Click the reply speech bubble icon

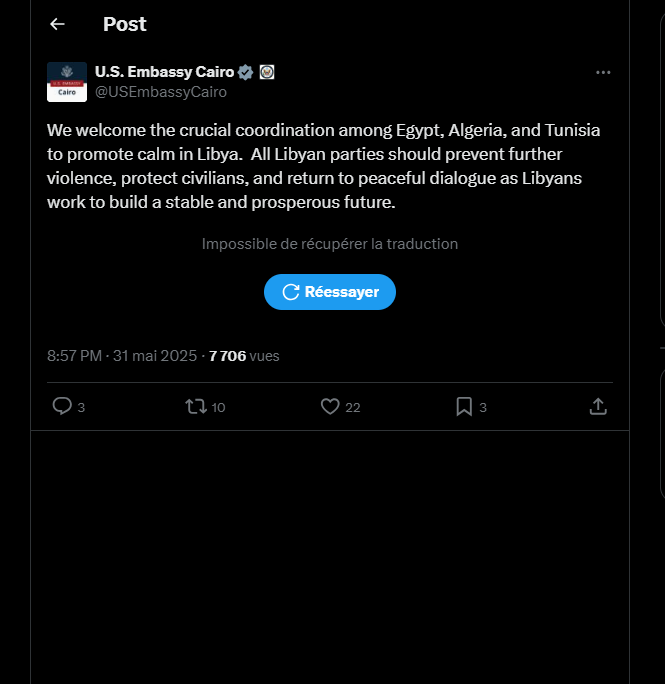[61, 406]
